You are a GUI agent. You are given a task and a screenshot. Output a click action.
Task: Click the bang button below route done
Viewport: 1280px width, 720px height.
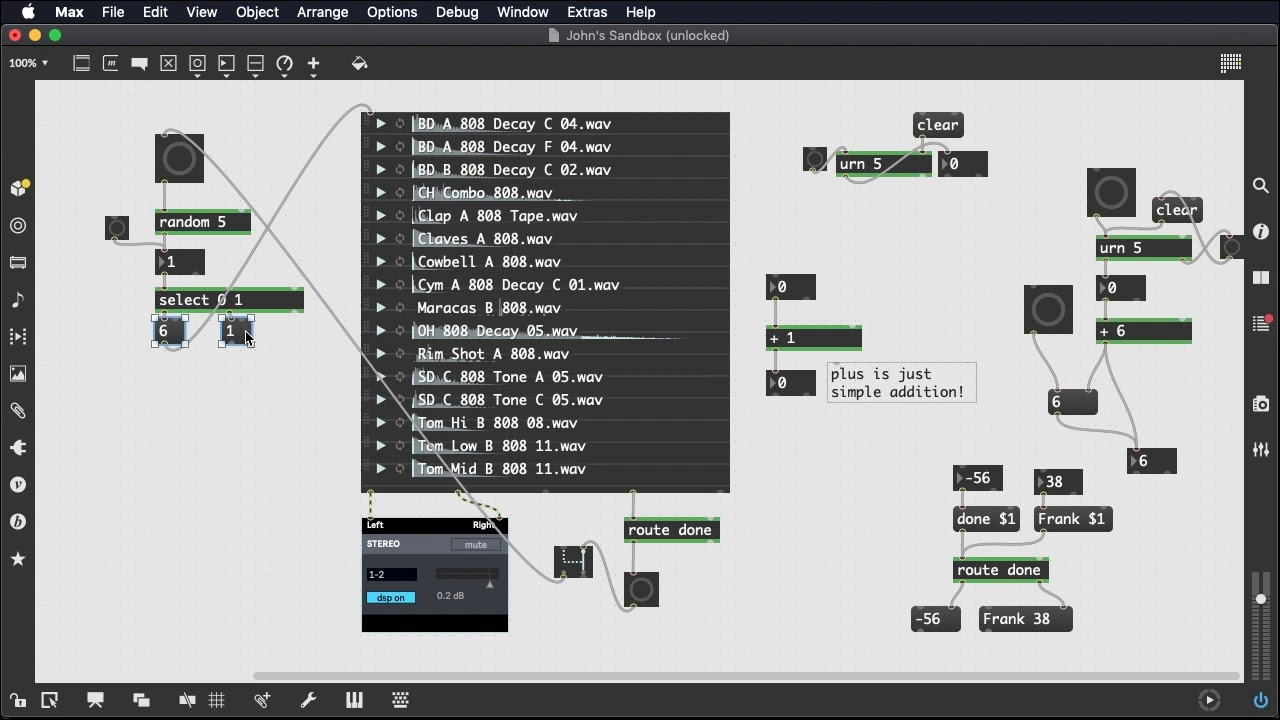[641, 589]
